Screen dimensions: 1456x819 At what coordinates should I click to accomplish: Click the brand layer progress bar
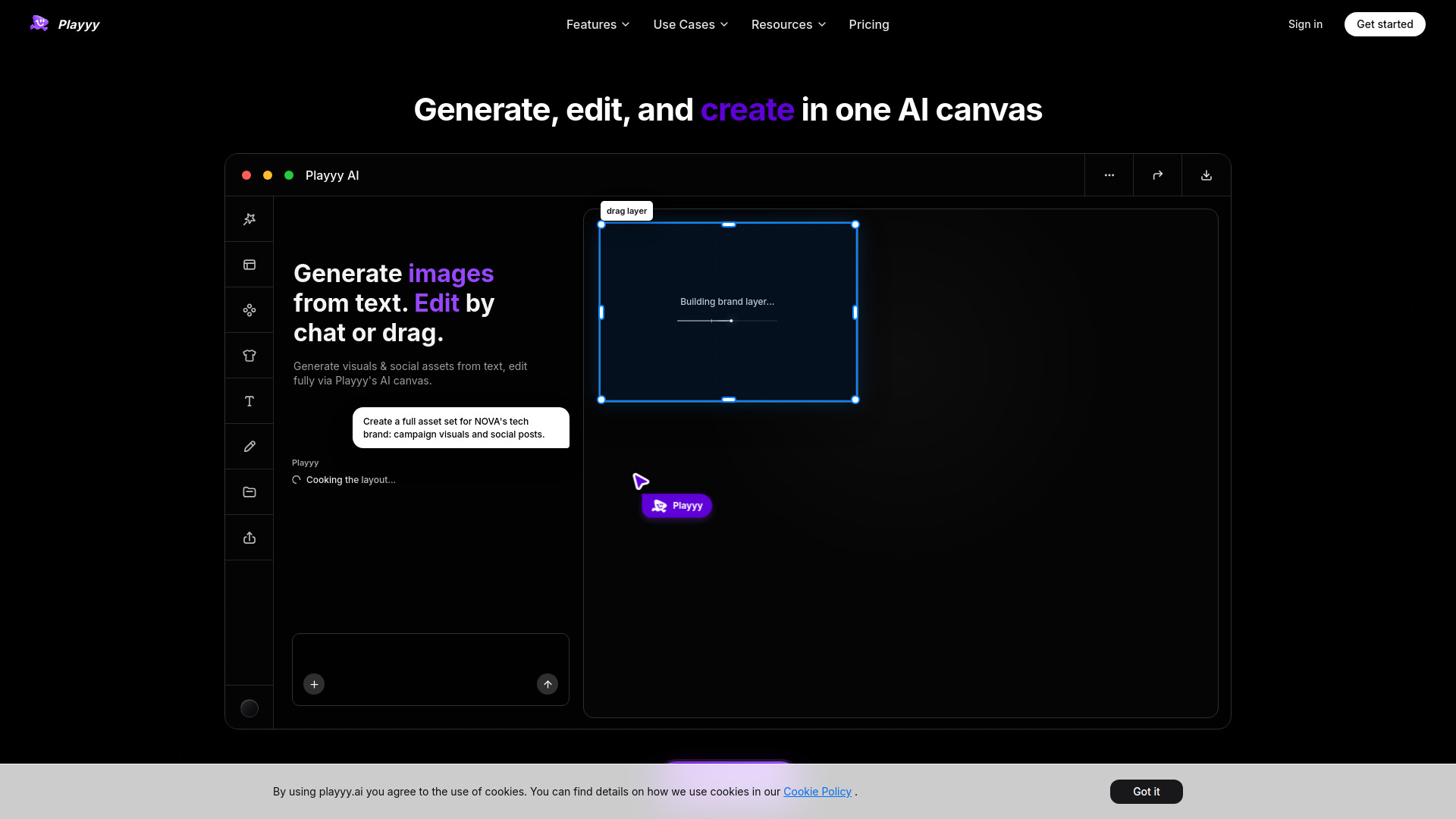(x=727, y=321)
